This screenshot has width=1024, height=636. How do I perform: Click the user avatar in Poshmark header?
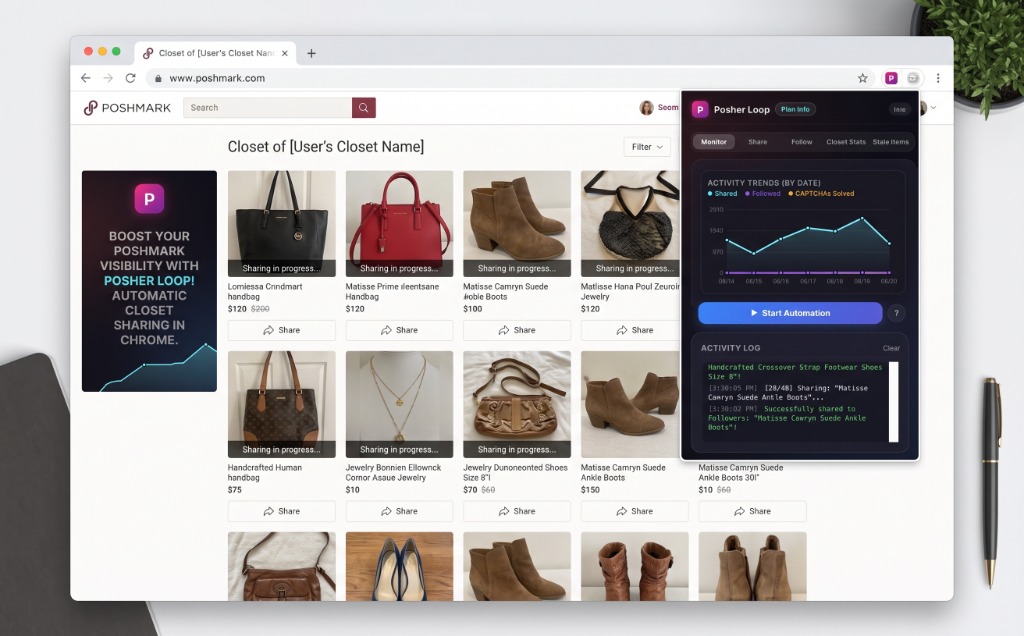[x=647, y=108]
